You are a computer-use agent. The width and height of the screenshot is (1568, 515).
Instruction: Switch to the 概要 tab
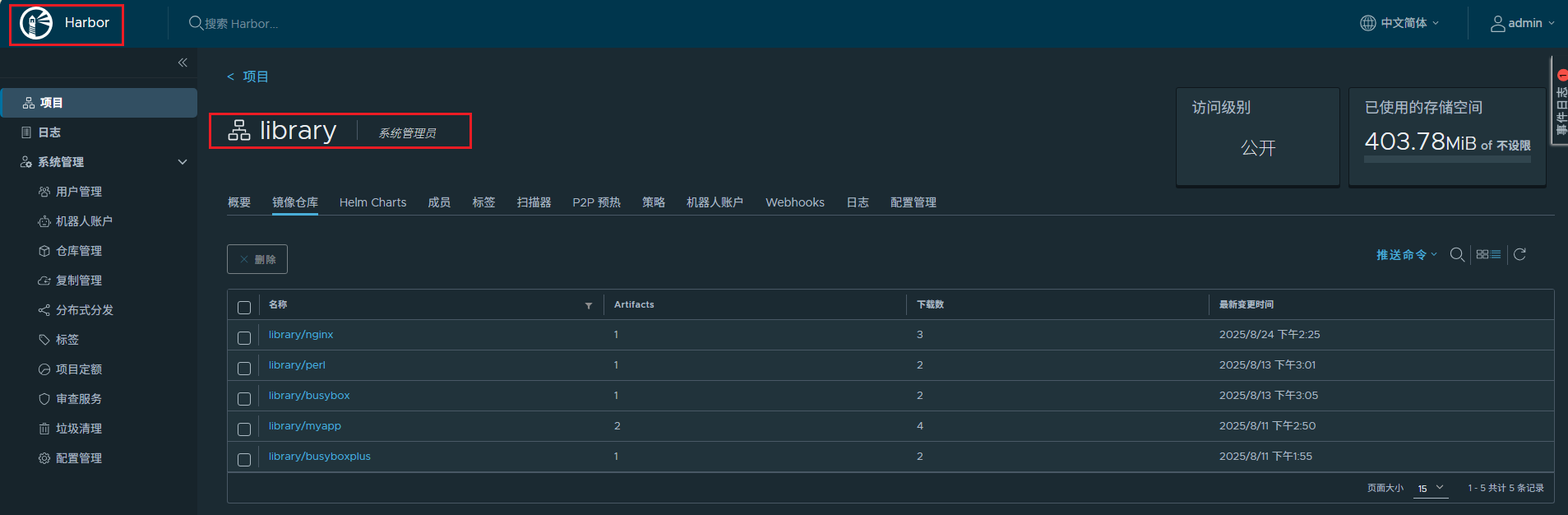239,202
